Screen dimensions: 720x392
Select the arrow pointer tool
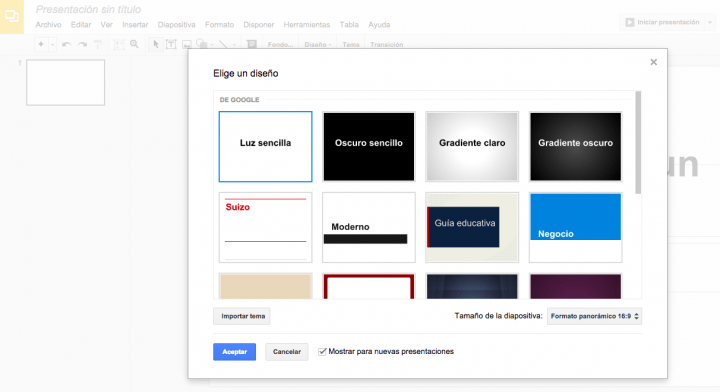tap(156, 45)
